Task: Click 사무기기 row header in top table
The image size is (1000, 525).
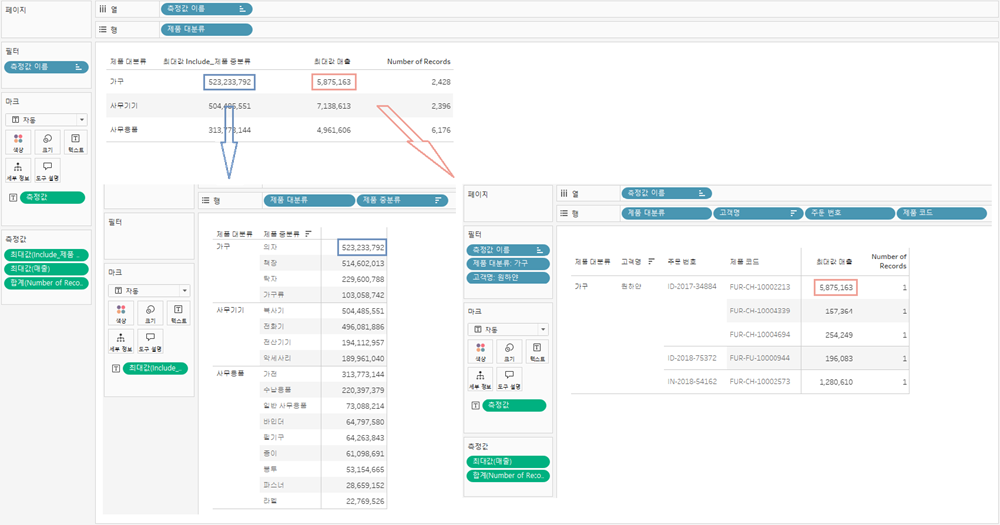Action: point(124,106)
